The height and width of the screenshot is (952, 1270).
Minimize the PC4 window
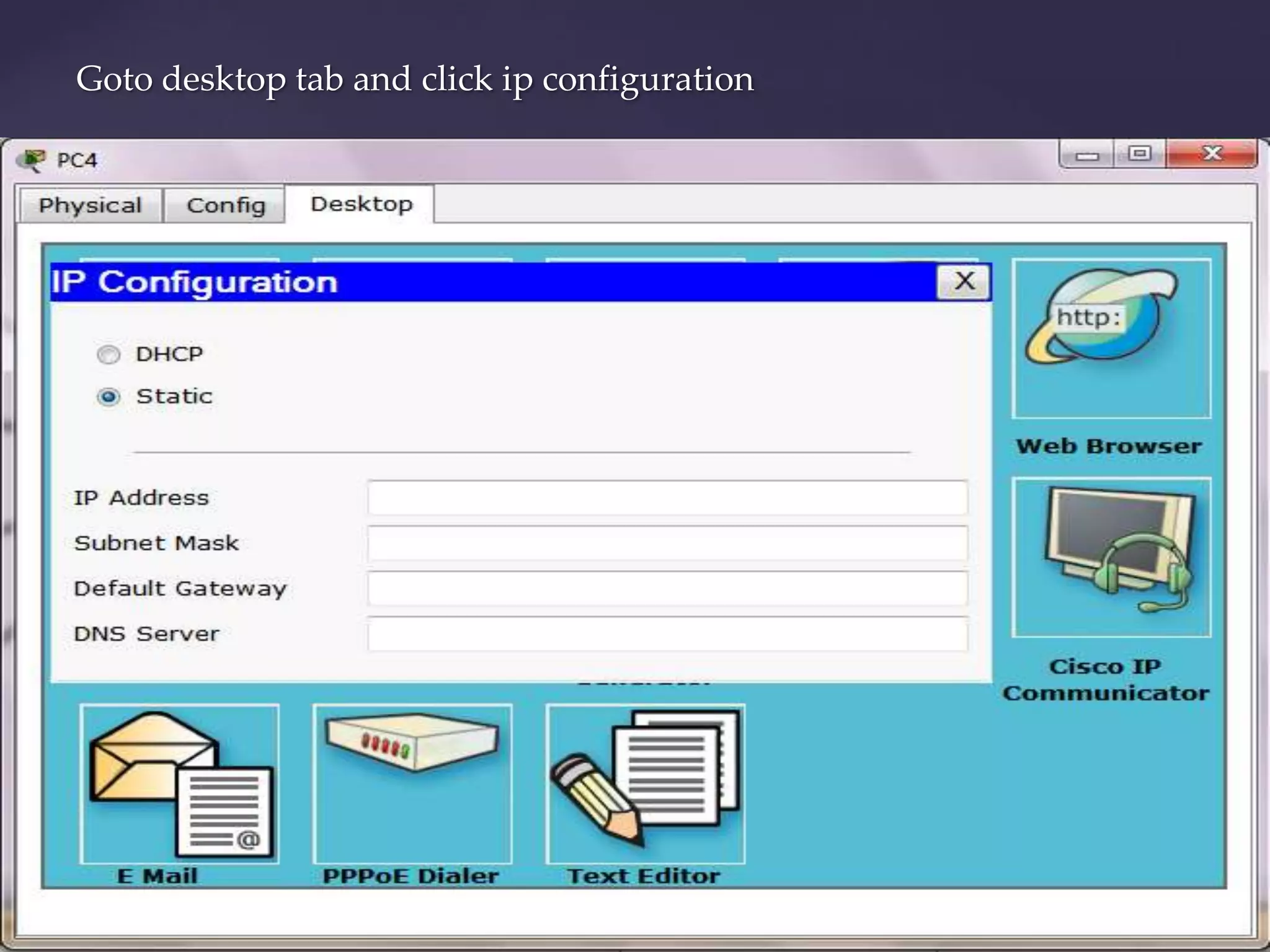click(x=1086, y=155)
